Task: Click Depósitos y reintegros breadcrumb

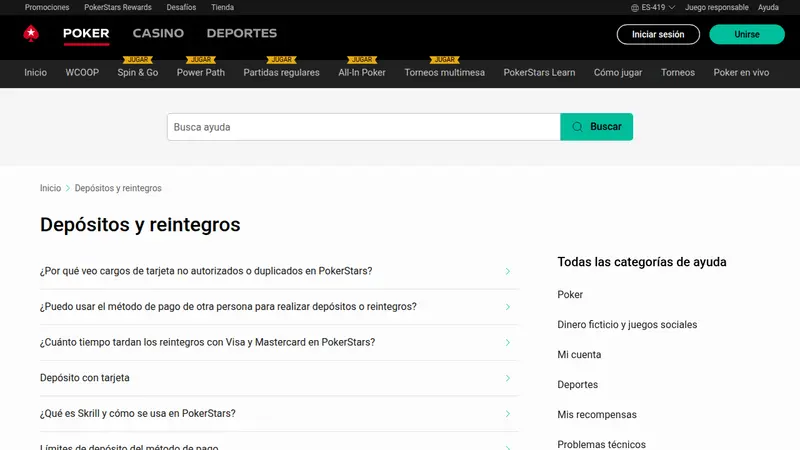Action: coord(118,188)
